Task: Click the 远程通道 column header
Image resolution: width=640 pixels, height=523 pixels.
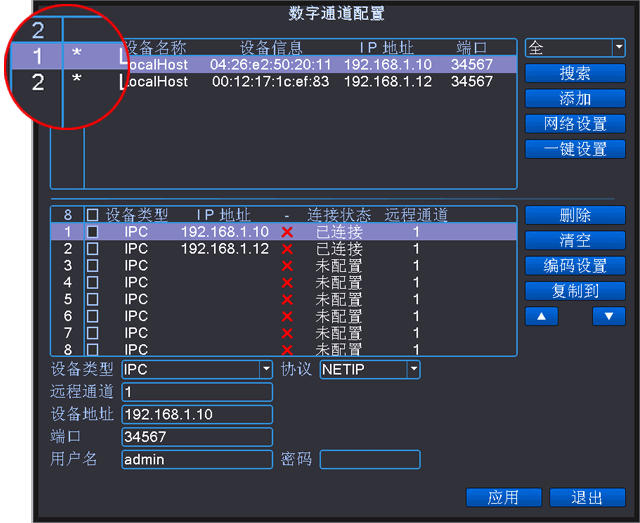Action: click(x=416, y=215)
